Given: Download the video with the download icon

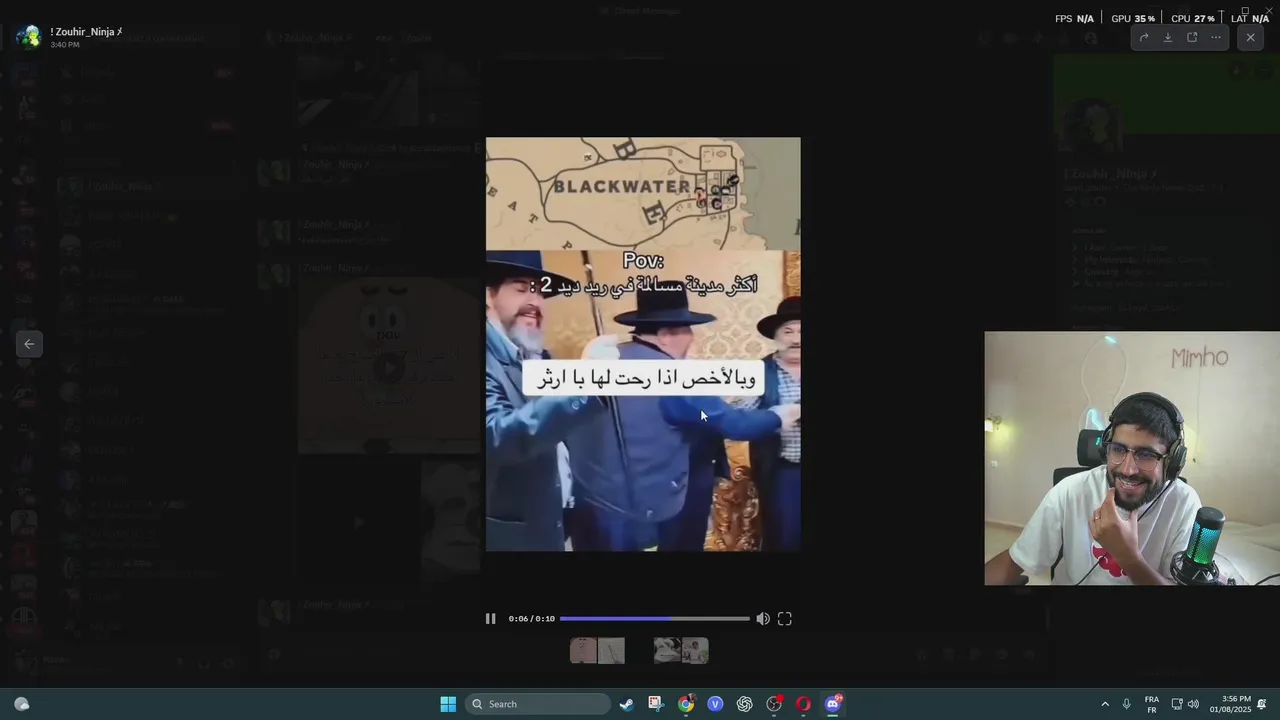Looking at the screenshot, I should 1168,37.
